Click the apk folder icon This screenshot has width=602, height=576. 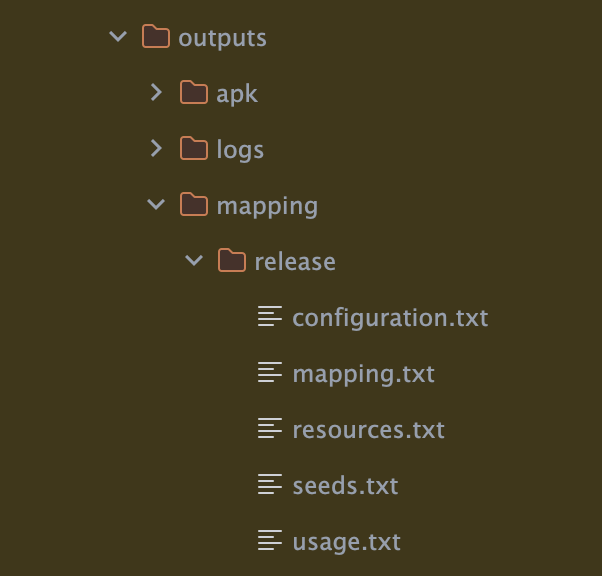[194, 93]
